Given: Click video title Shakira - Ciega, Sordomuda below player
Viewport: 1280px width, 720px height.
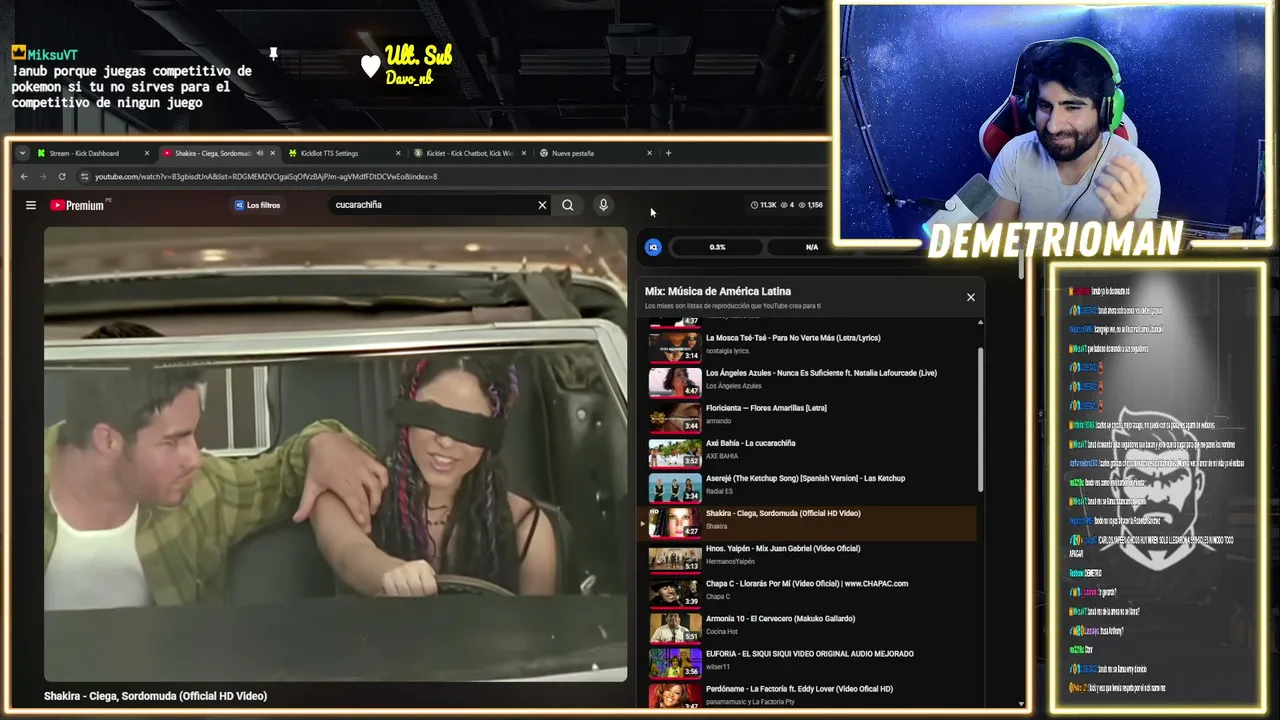Looking at the screenshot, I should [x=155, y=696].
